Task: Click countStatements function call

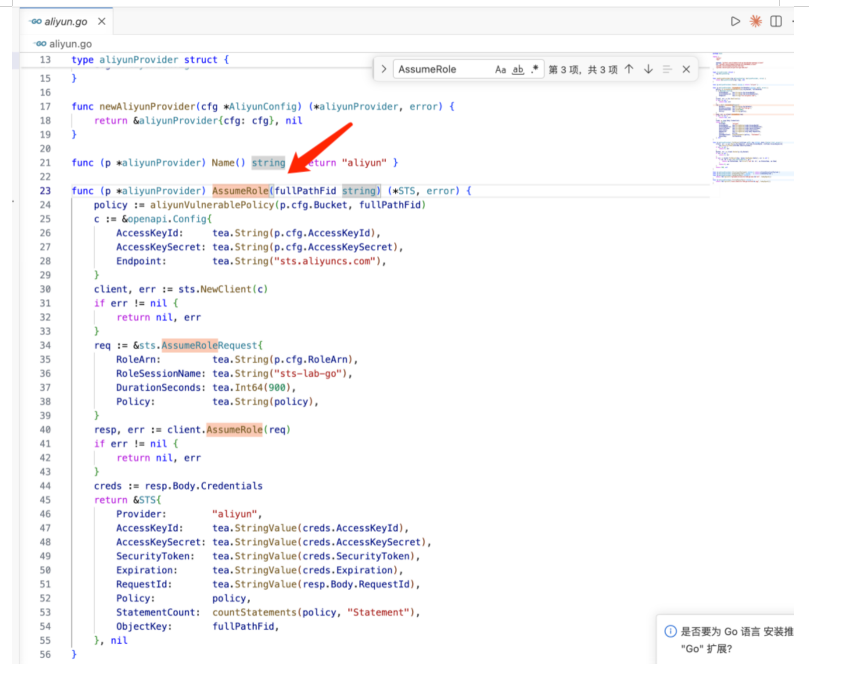Action: coord(254,612)
